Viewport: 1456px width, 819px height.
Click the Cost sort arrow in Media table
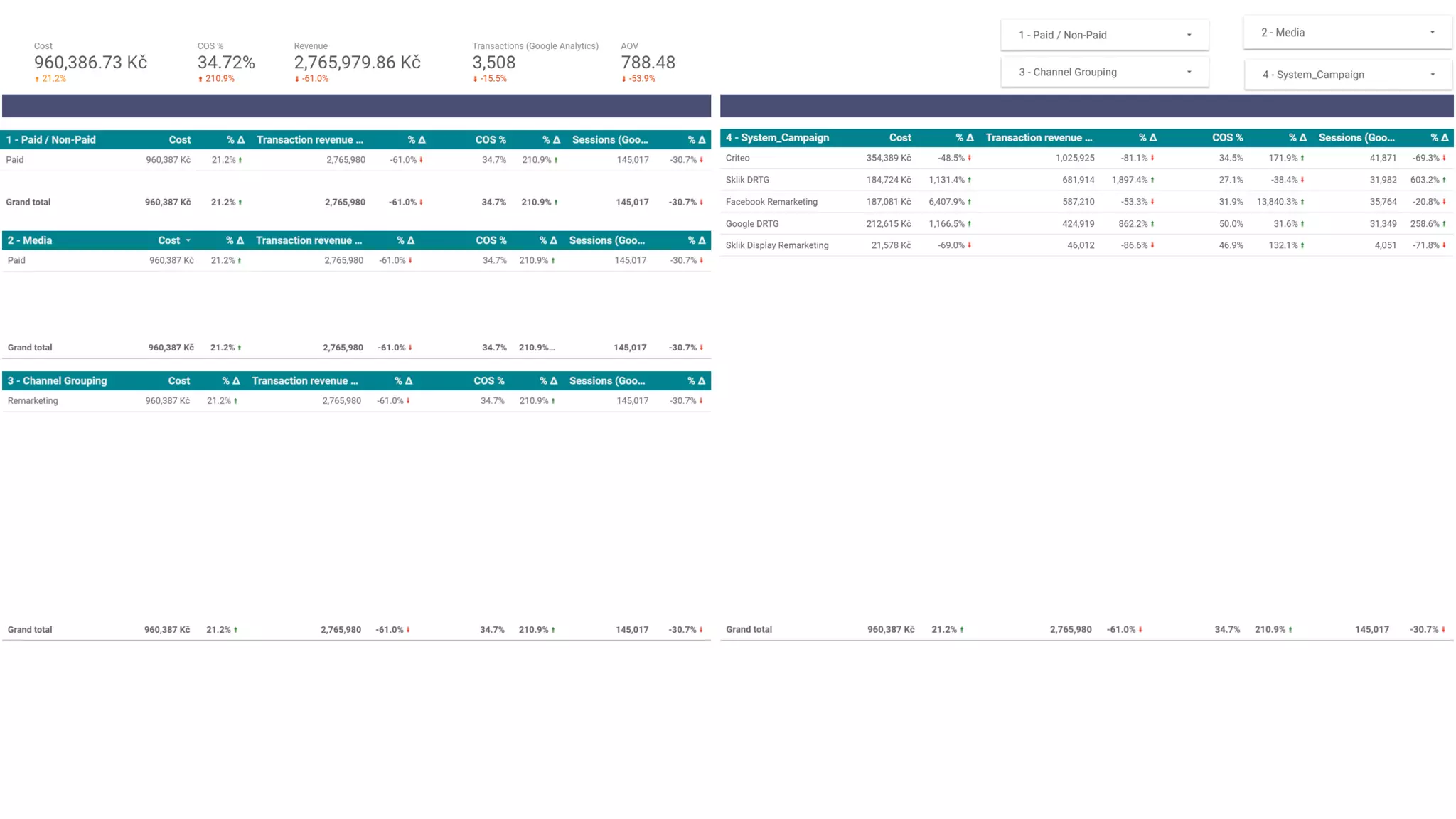pyautogui.click(x=188, y=241)
